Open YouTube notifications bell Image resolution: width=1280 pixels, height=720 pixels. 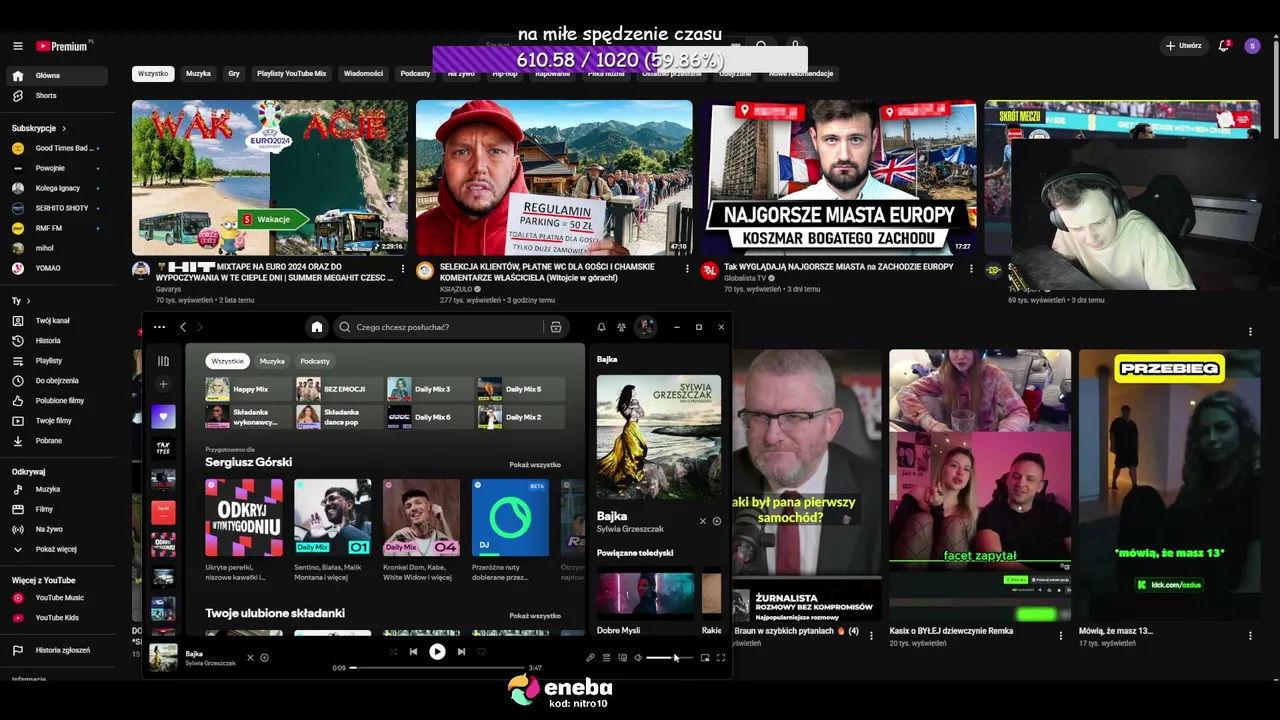[x=1223, y=46]
